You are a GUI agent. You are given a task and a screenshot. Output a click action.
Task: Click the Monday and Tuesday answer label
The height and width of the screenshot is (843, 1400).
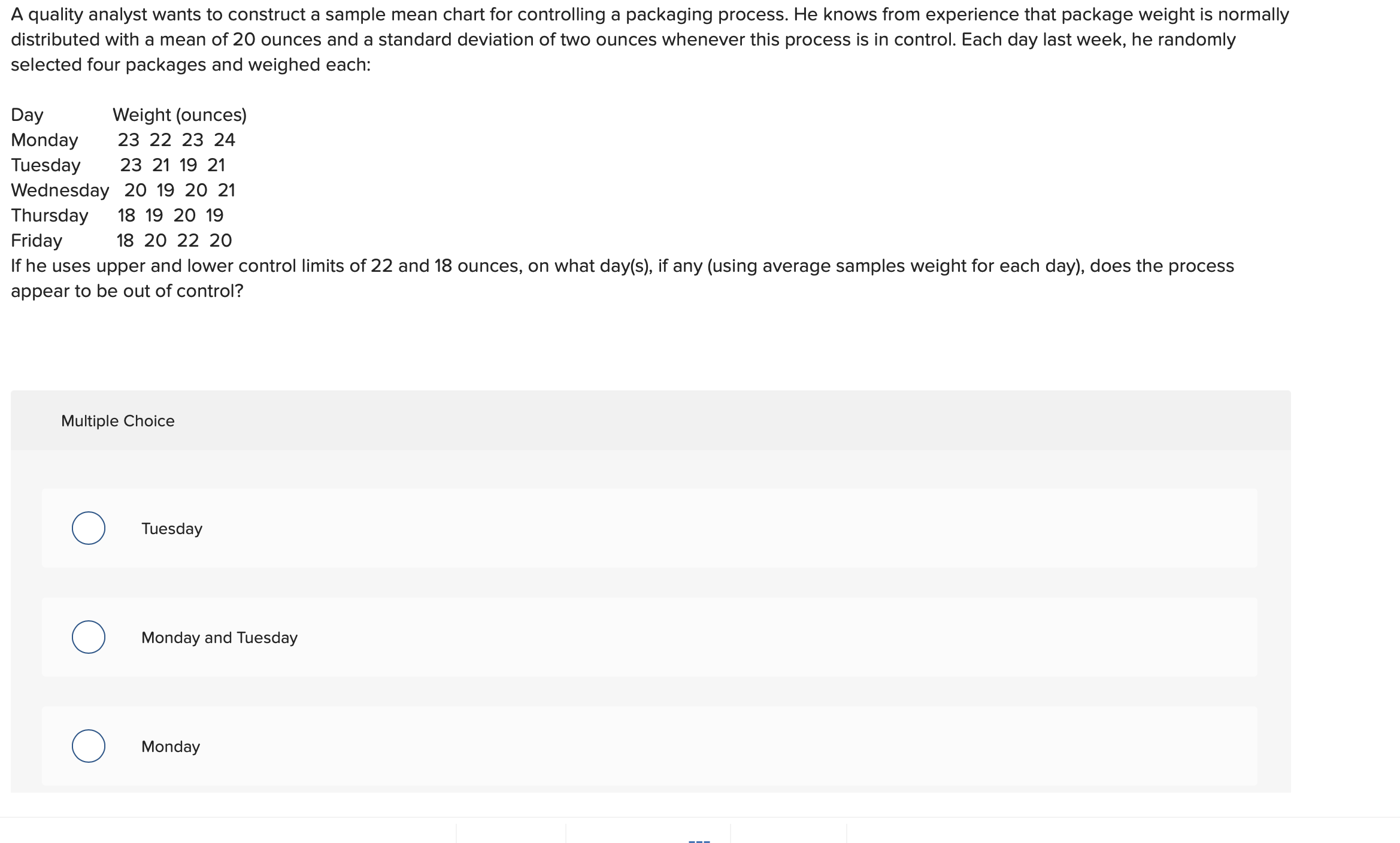[x=219, y=638]
